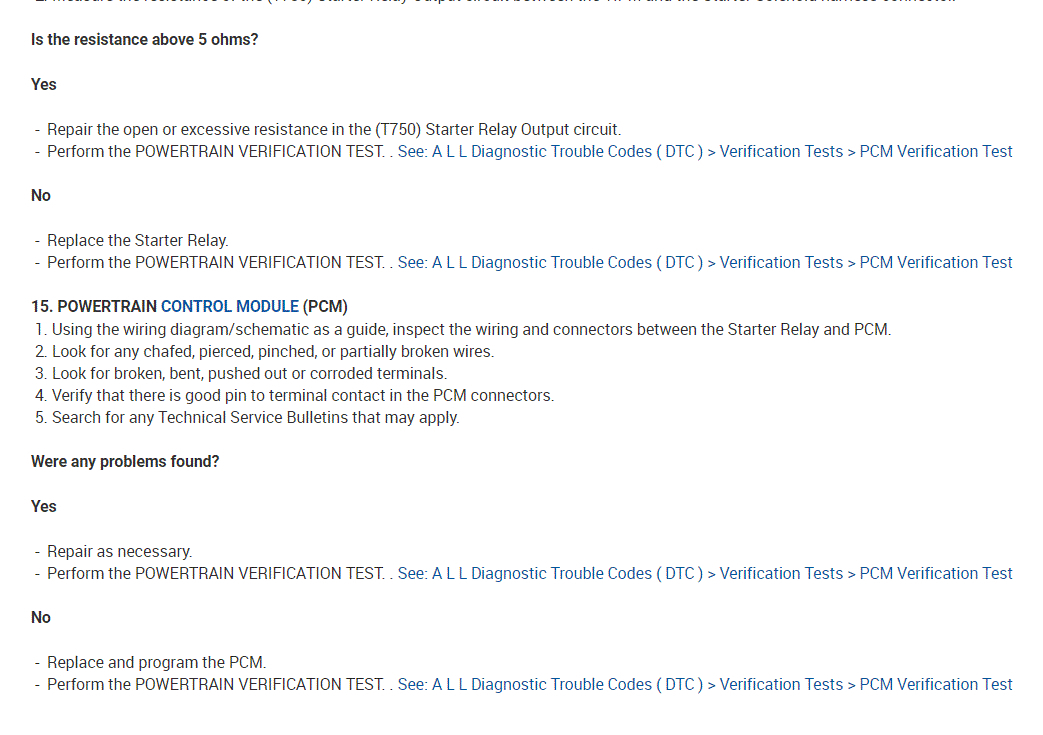Click "Yes" above "Repair as necessary"
Screen dimensions: 1043x735
pos(44,507)
